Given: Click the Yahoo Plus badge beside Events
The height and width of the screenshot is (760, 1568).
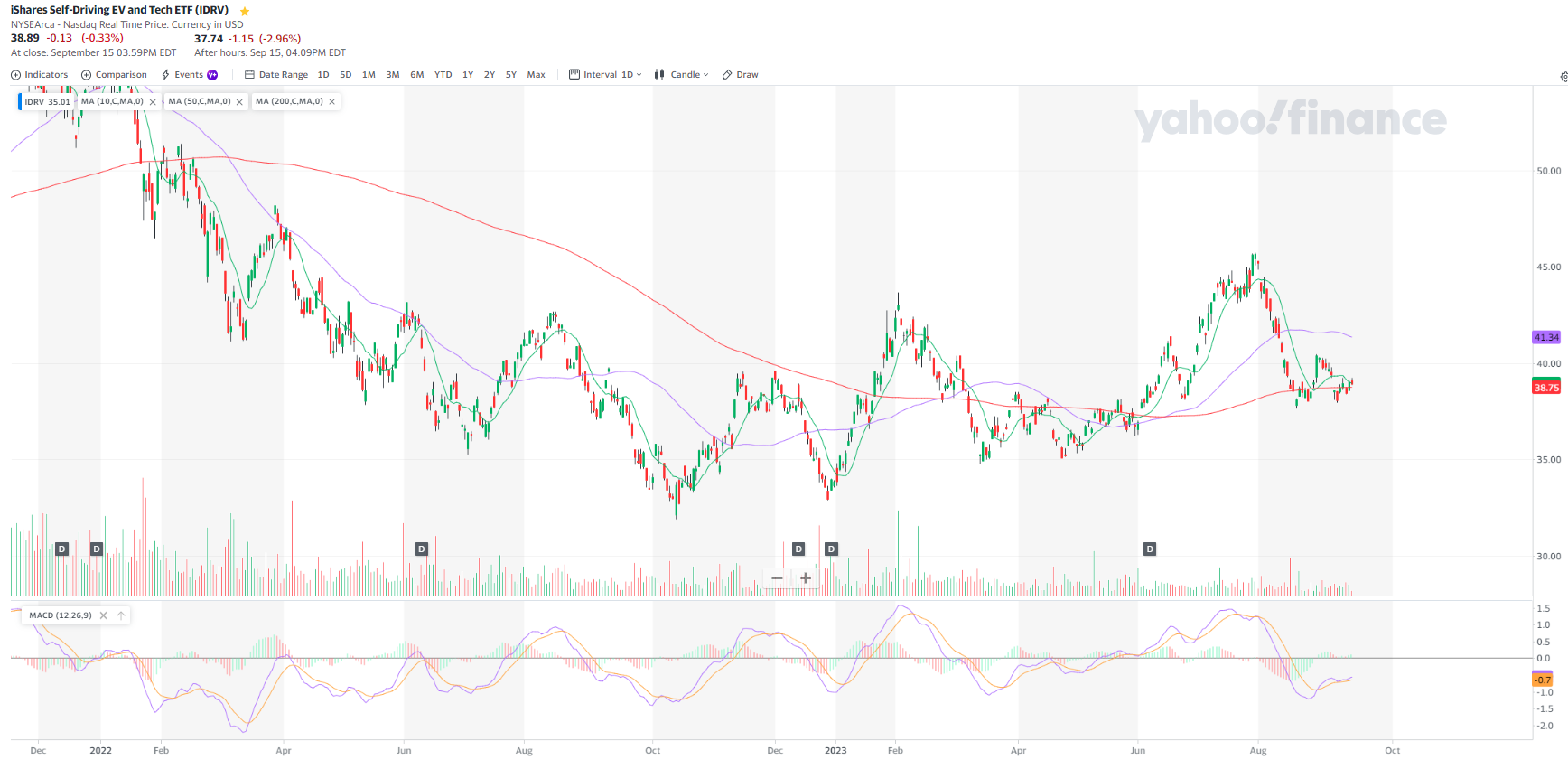Looking at the screenshot, I should coord(212,75).
